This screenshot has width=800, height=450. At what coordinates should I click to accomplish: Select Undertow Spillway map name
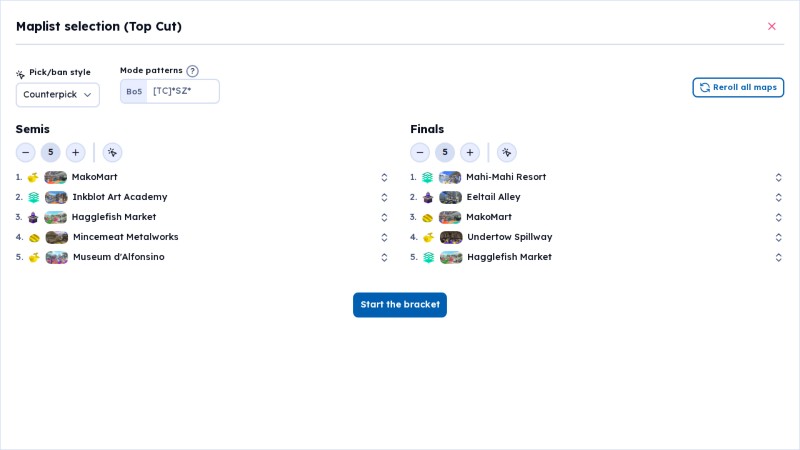(x=510, y=237)
